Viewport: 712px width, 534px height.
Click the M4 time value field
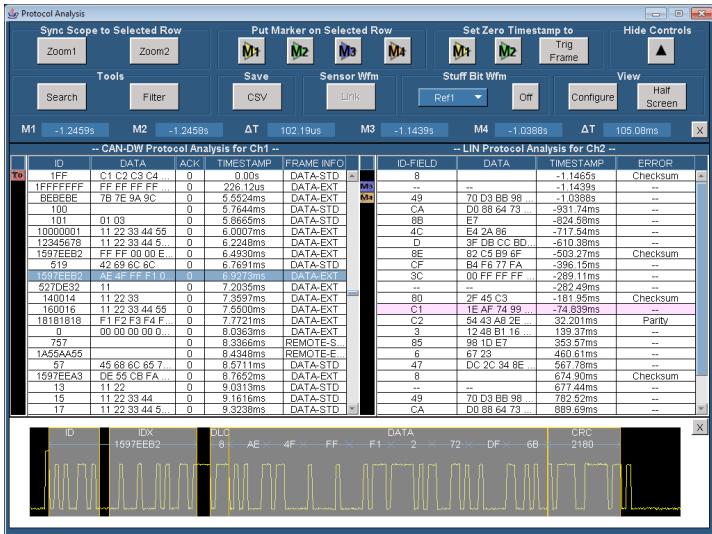pyautogui.click(x=528, y=130)
